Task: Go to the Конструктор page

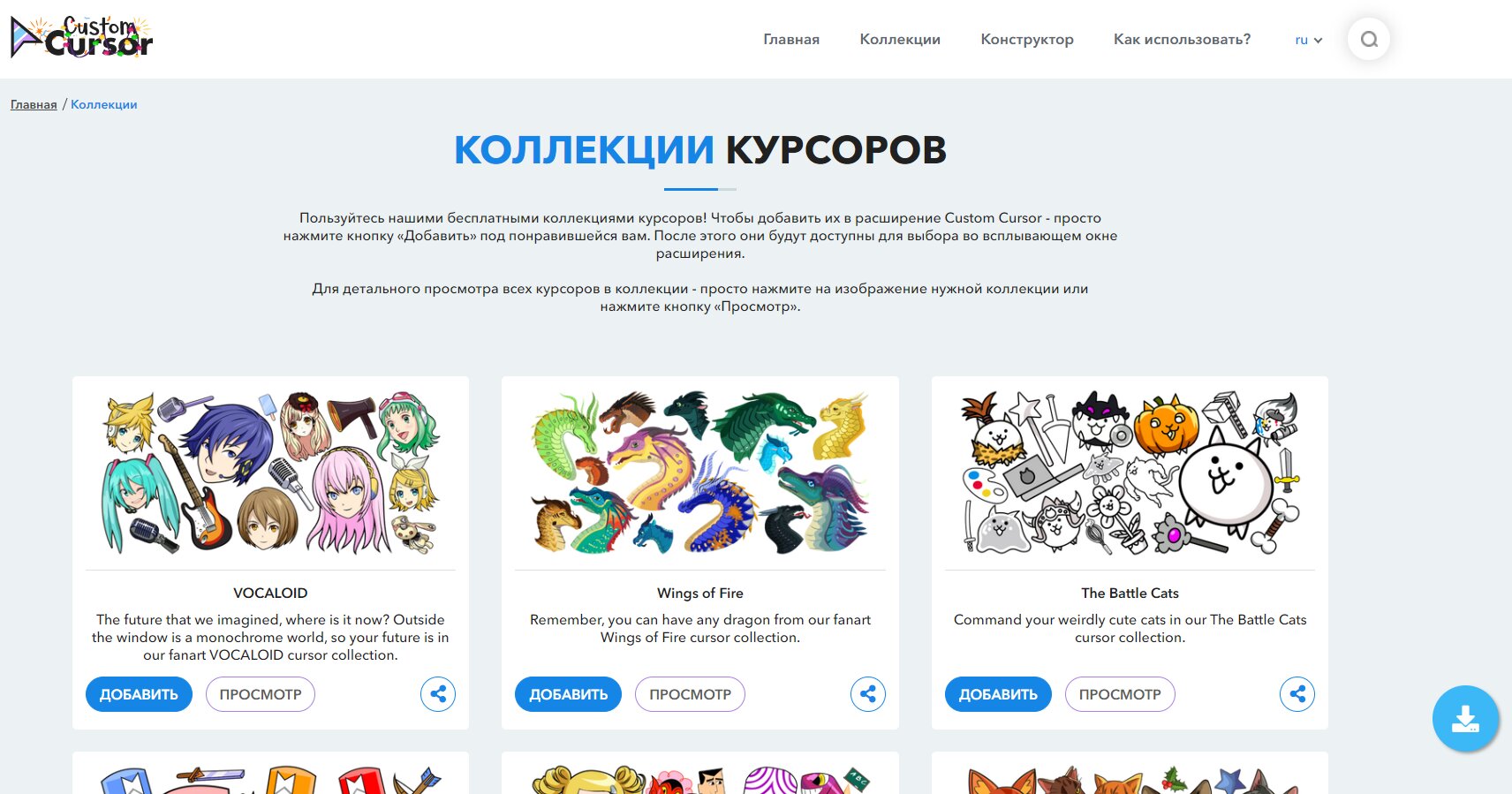Action: [1027, 39]
